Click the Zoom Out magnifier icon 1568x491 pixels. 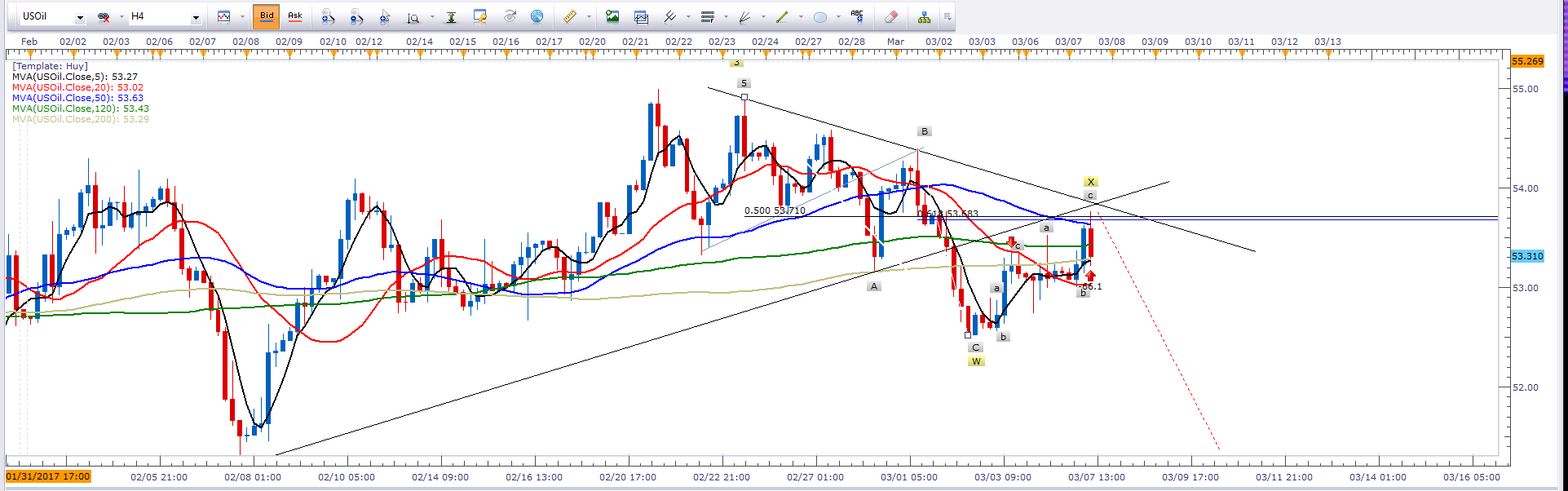(x=356, y=16)
